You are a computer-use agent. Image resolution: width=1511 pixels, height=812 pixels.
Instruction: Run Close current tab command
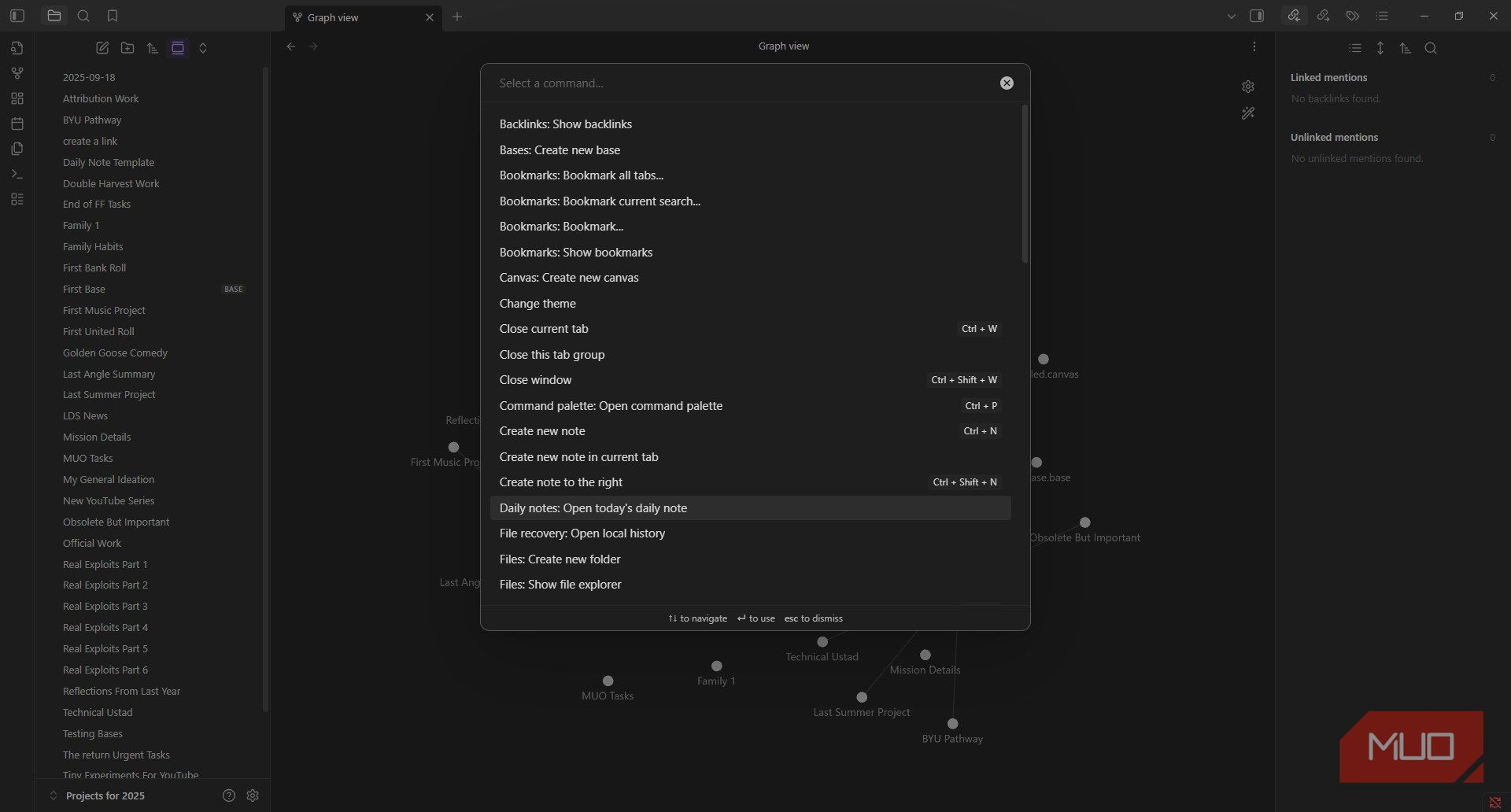point(750,329)
